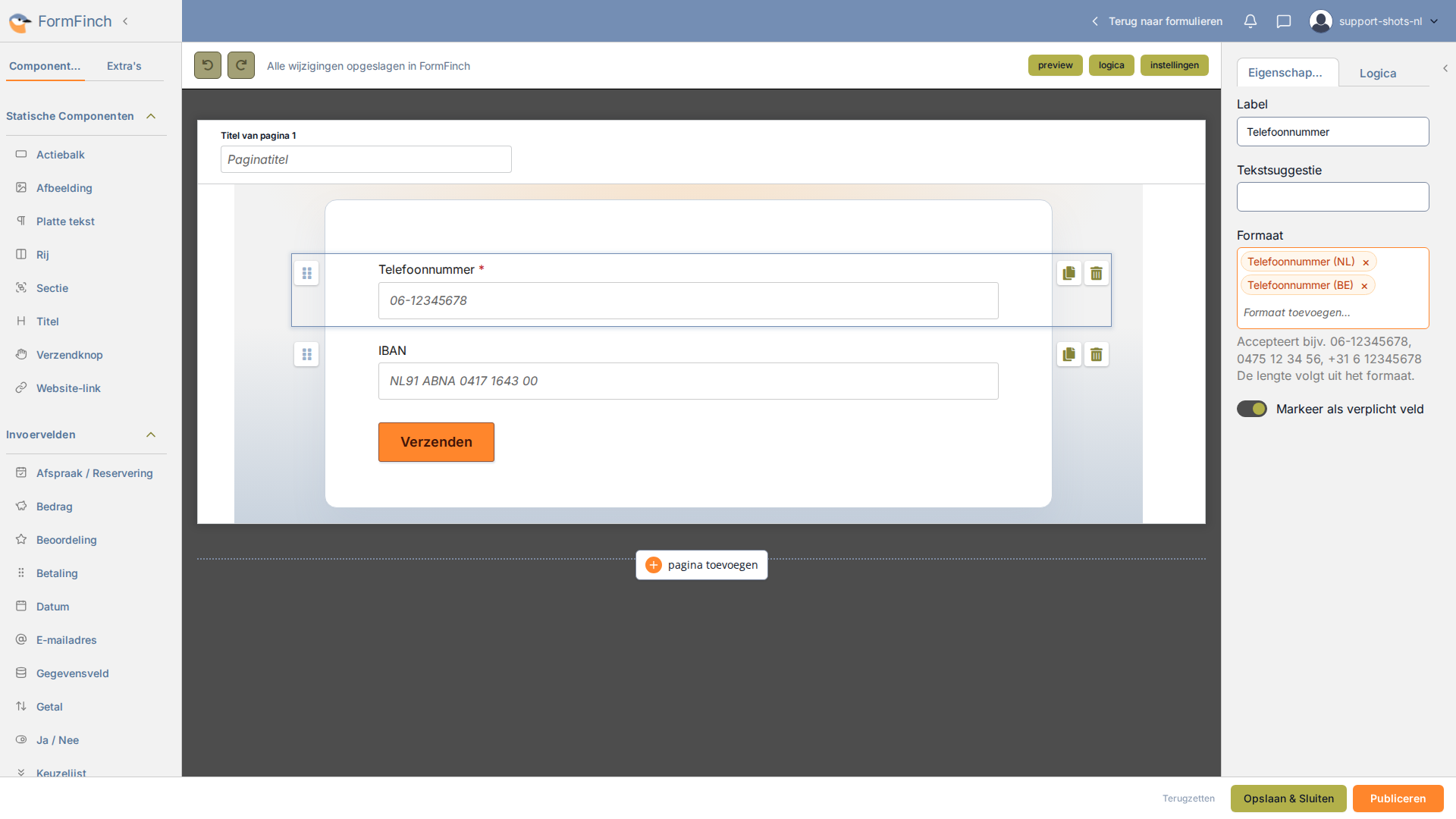Remove the Telefoonnummer (BE) format tag
The width and height of the screenshot is (1456, 819).
(x=1364, y=286)
